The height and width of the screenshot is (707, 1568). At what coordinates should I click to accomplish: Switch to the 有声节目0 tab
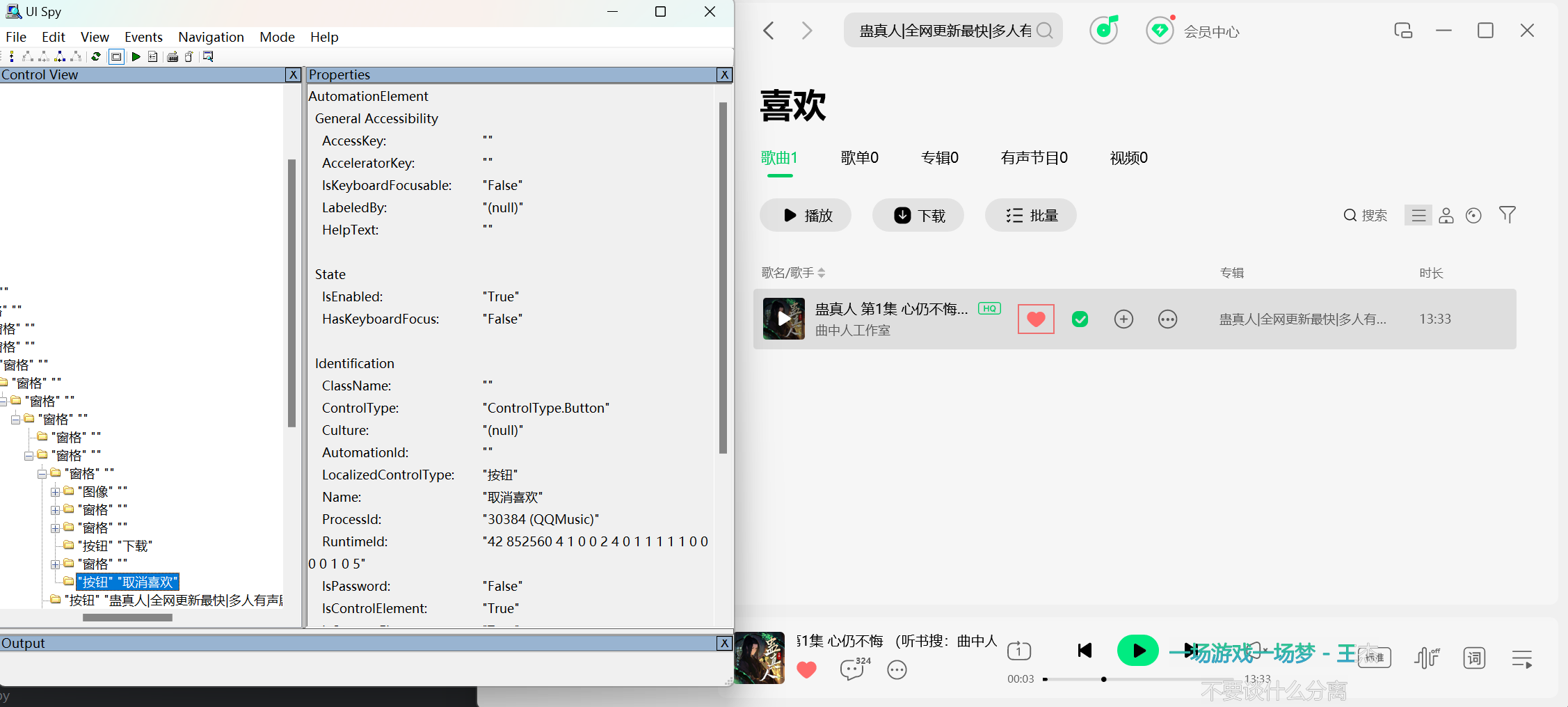click(x=1034, y=158)
